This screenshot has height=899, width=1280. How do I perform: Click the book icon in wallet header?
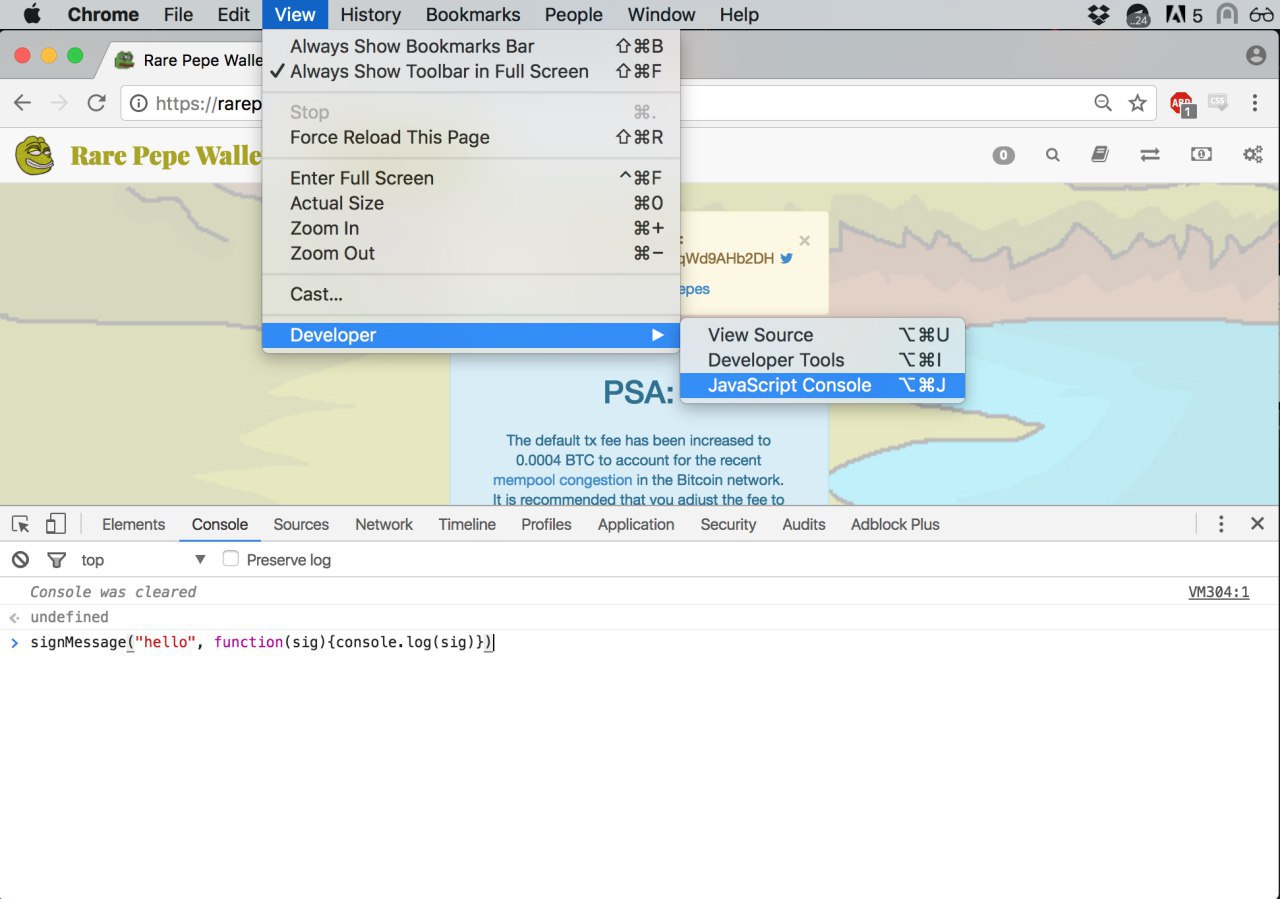pyautogui.click(x=1100, y=155)
